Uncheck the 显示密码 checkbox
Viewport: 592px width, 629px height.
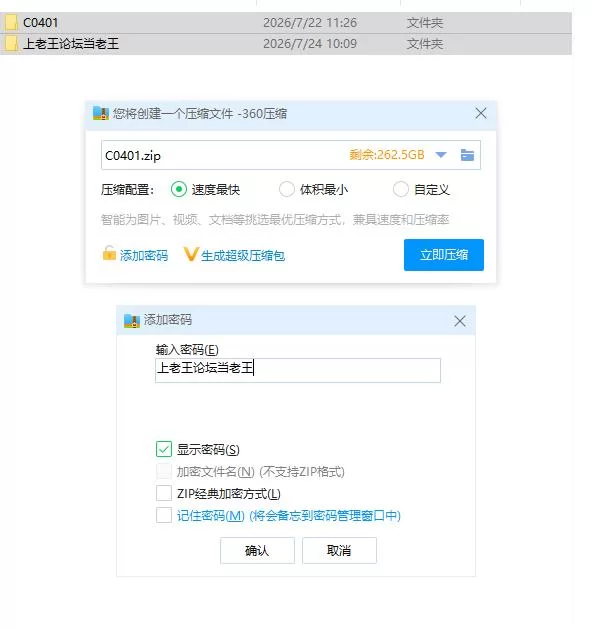click(164, 449)
